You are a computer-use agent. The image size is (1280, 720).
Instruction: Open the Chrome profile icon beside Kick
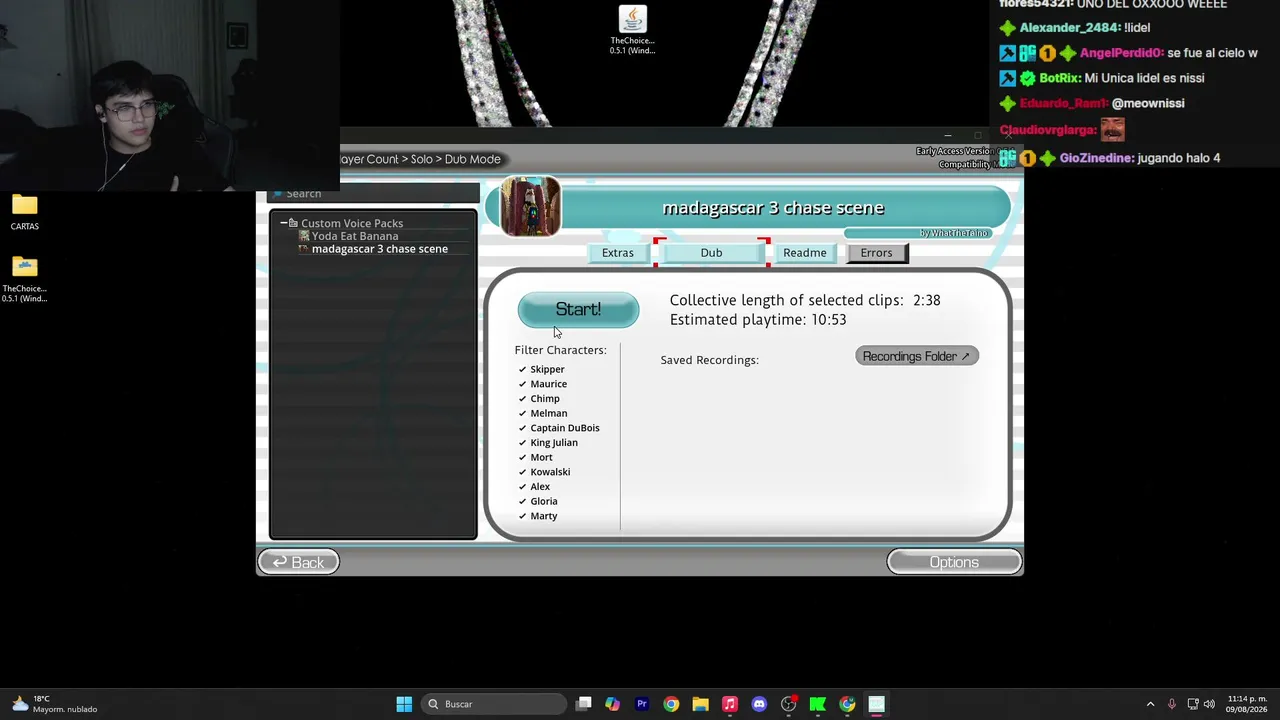[x=847, y=704]
